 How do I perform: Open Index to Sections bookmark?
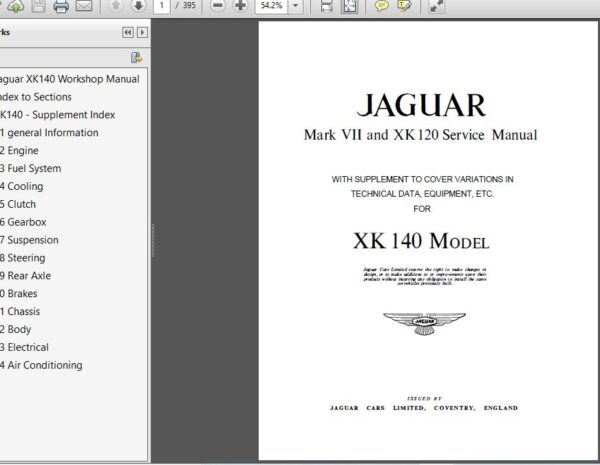(x=36, y=97)
